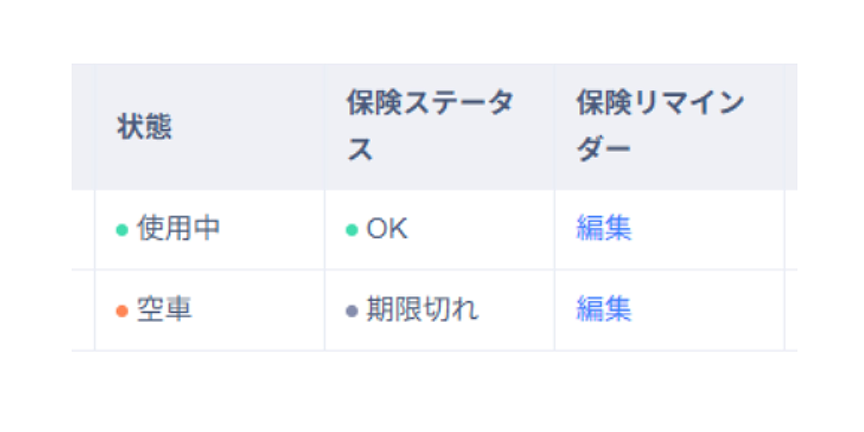The width and height of the screenshot is (864, 432).
Task: Click narrow header cell left of 状態
Action: [x=83, y=127]
